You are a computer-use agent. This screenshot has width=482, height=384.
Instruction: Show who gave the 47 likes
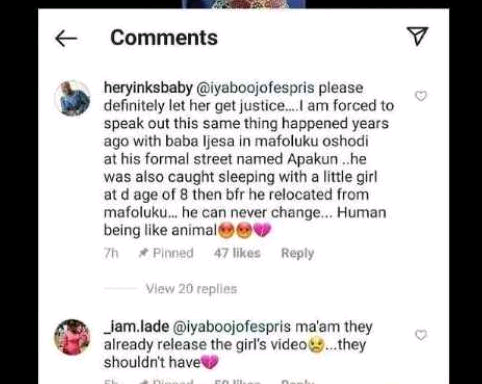(237, 253)
